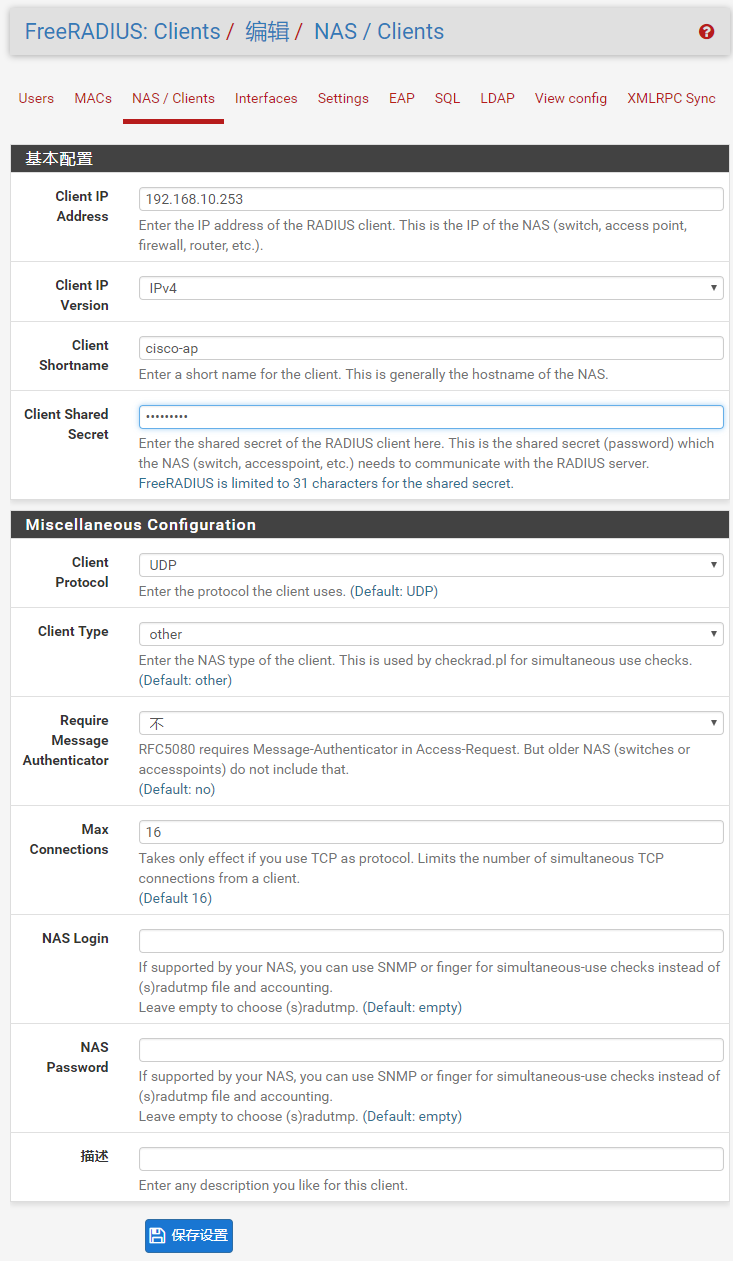Click the NAS Login text field

point(431,941)
